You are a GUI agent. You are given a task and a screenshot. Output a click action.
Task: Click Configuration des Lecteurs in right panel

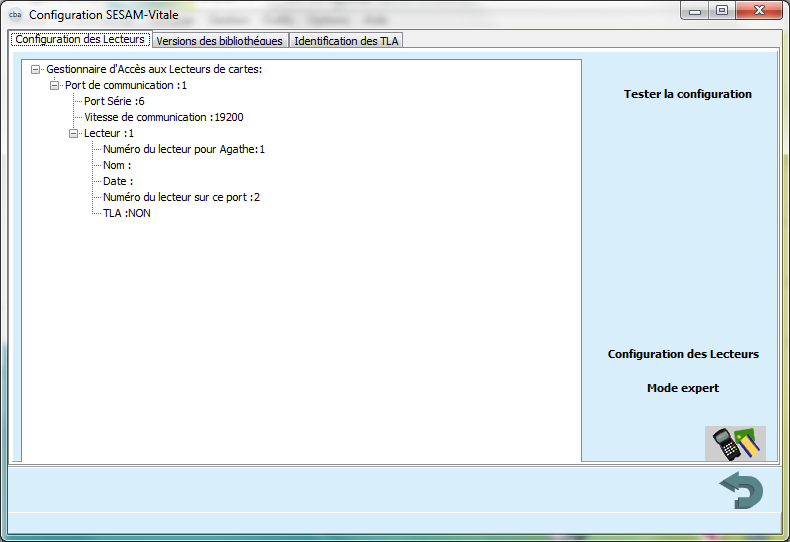click(683, 354)
